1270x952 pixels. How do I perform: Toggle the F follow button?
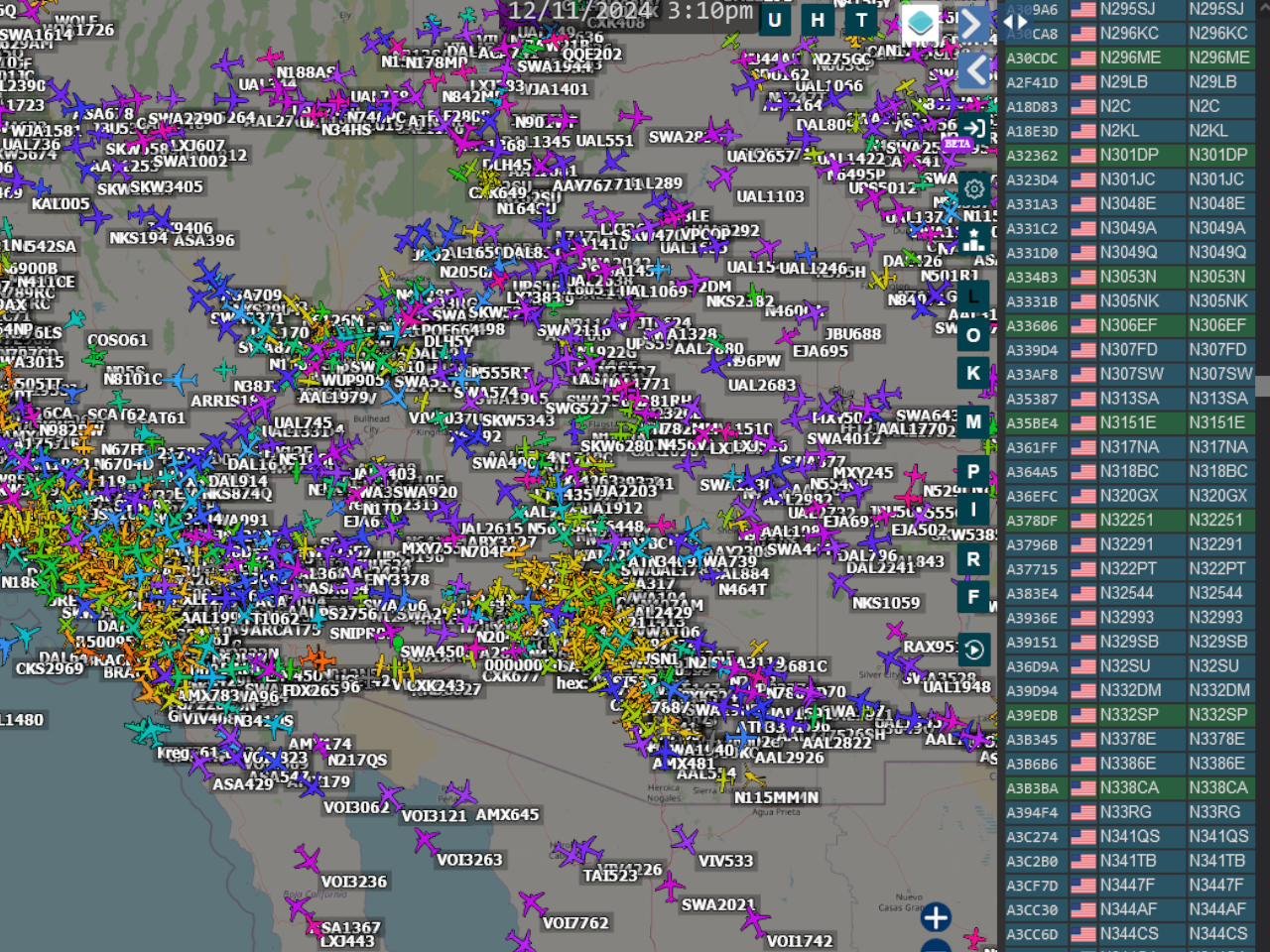pos(973,597)
